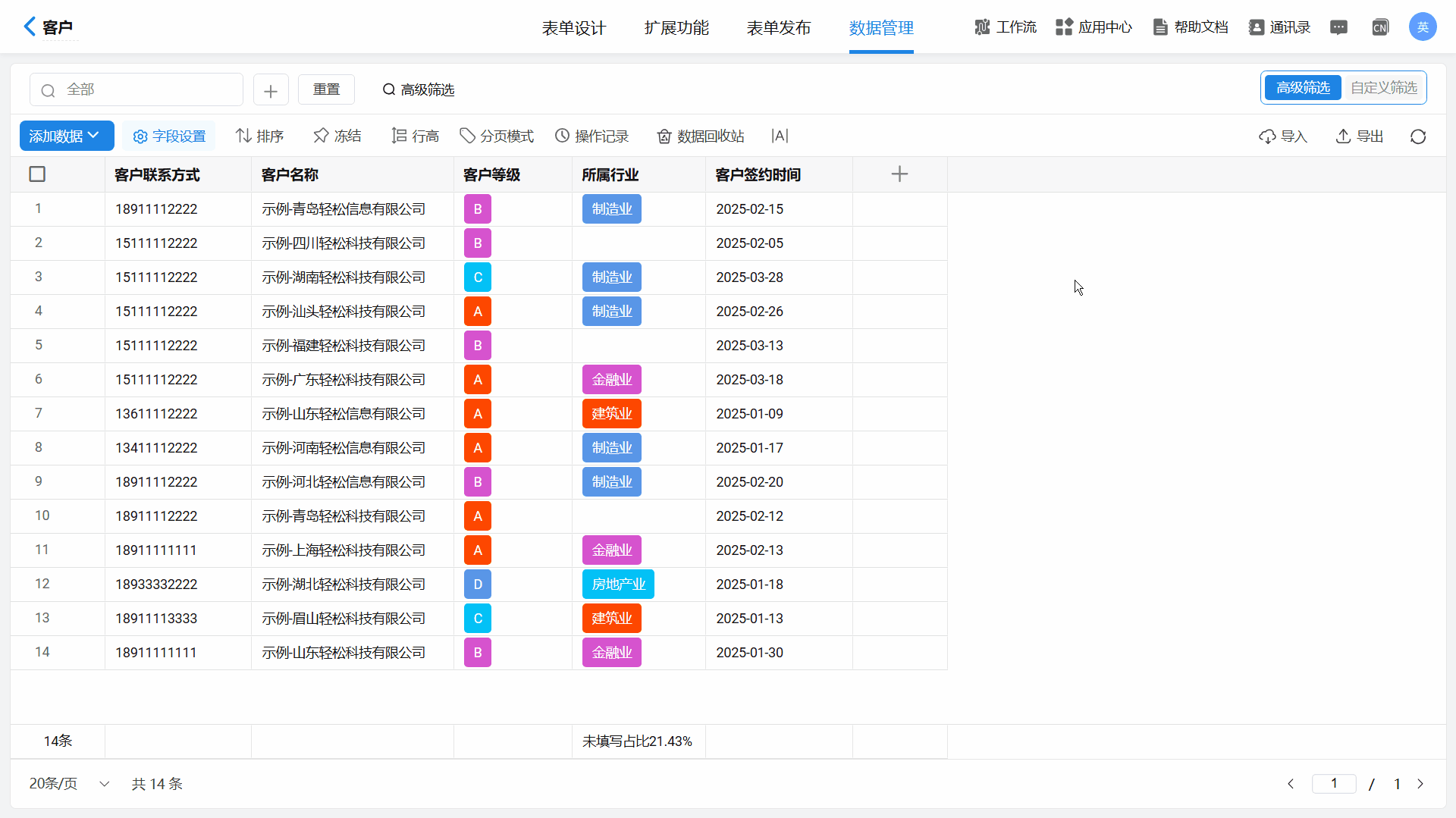1456x818 pixels.
Task: Go to previous page arrow
Action: pyautogui.click(x=1291, y=784)
